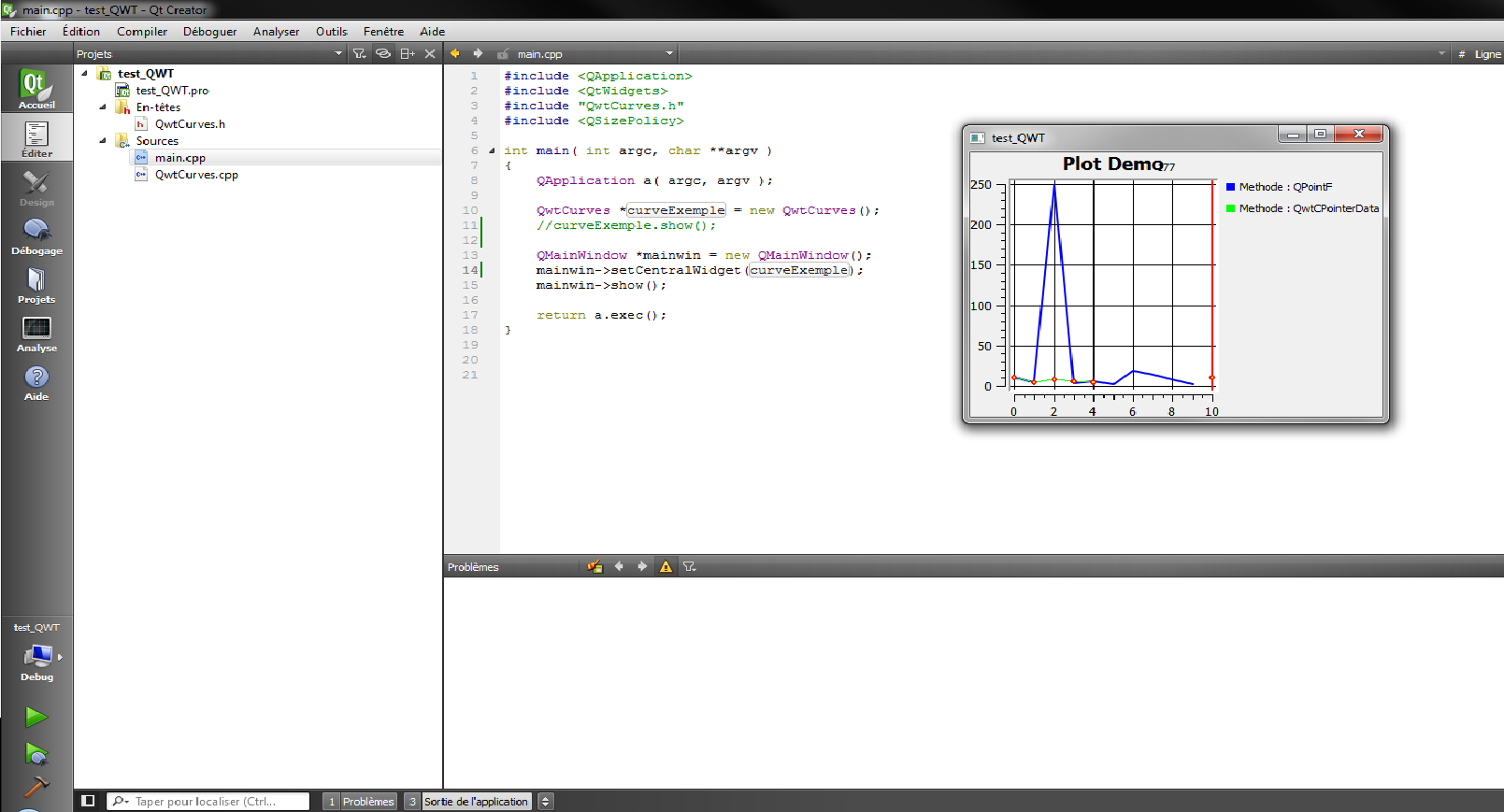Go to Accueil welcome screen

tap(36, 89)
